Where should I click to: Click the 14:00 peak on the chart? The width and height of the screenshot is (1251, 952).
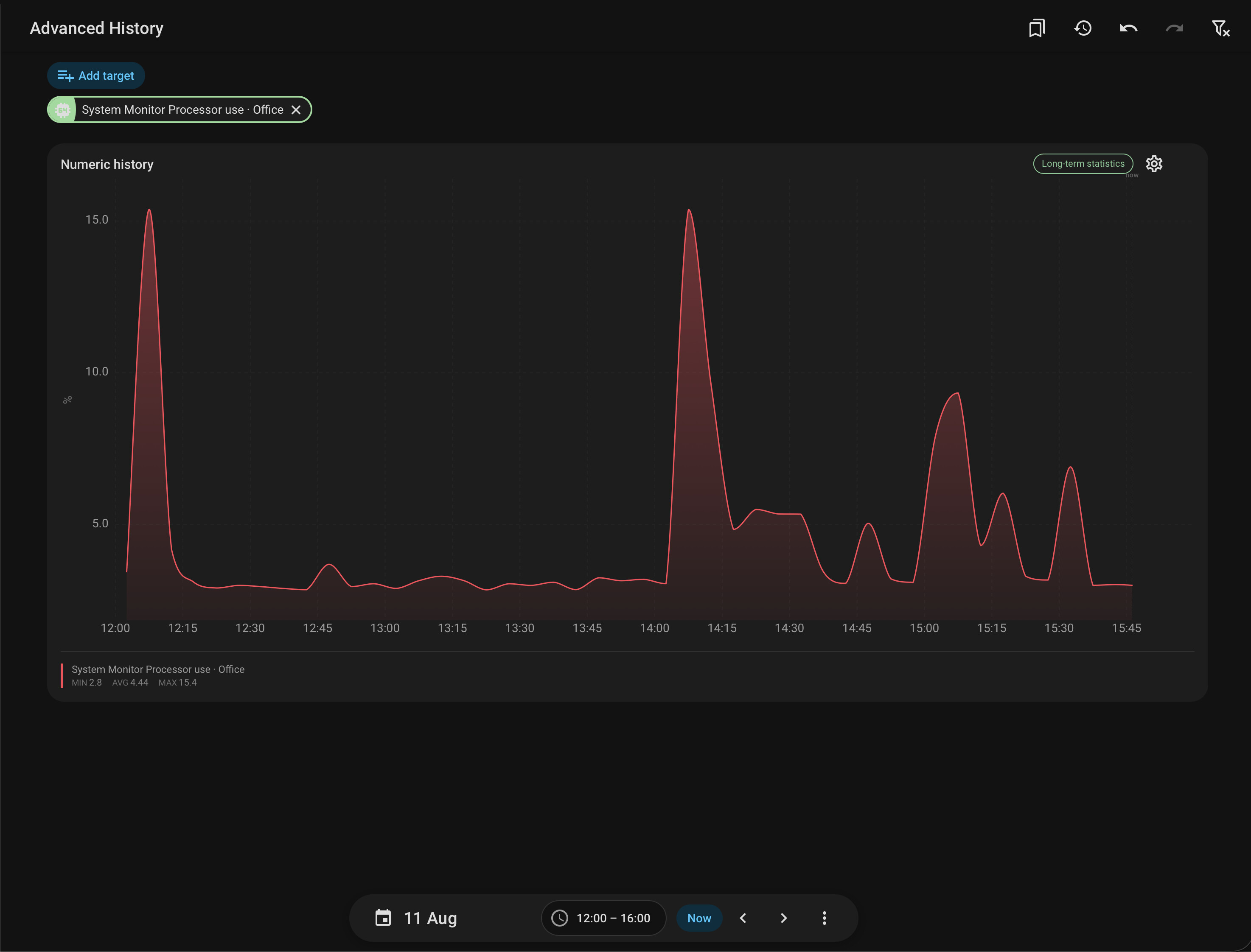point(689,211)
